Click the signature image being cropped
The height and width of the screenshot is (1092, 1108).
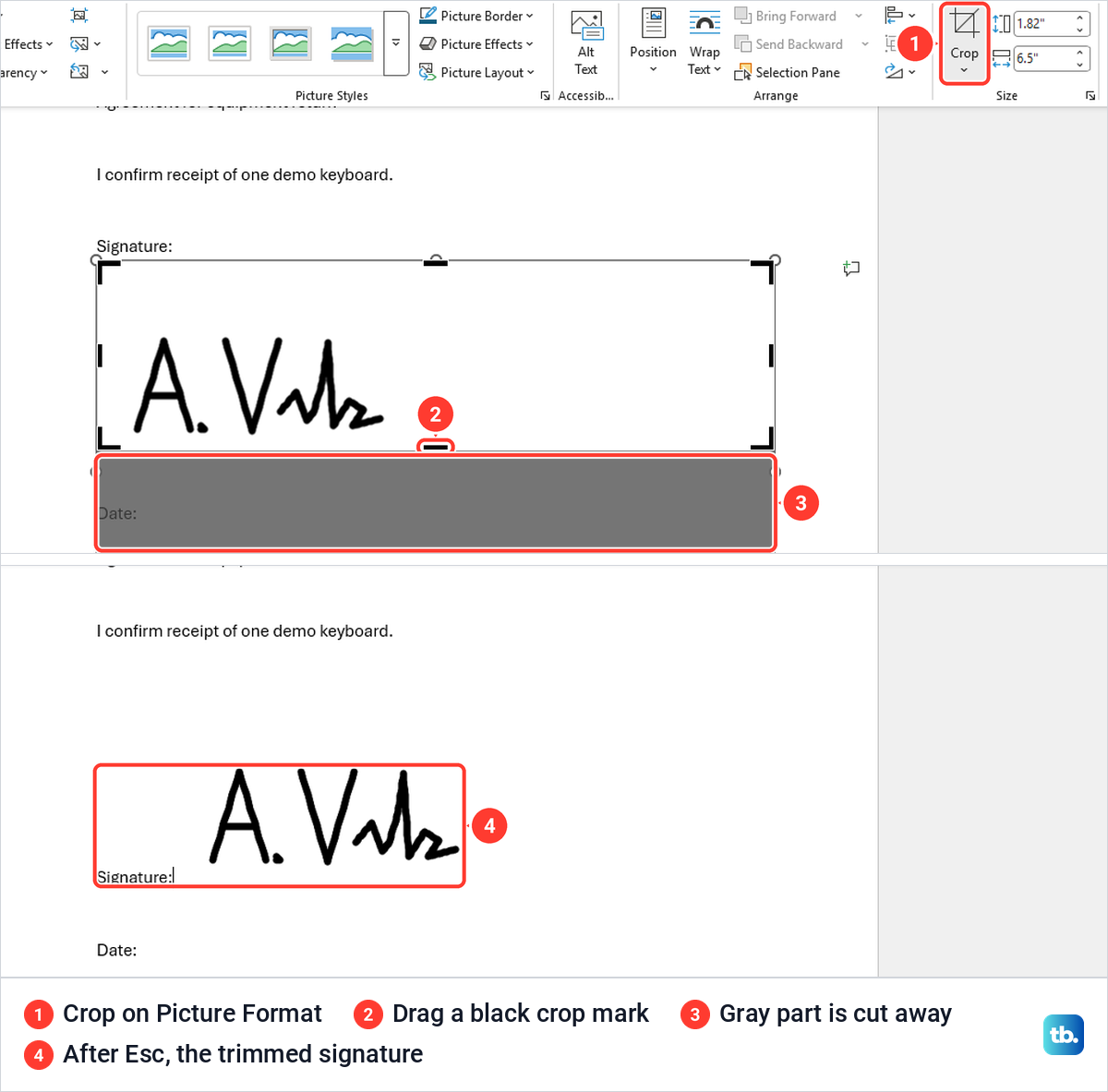click(x=436, y=355)
